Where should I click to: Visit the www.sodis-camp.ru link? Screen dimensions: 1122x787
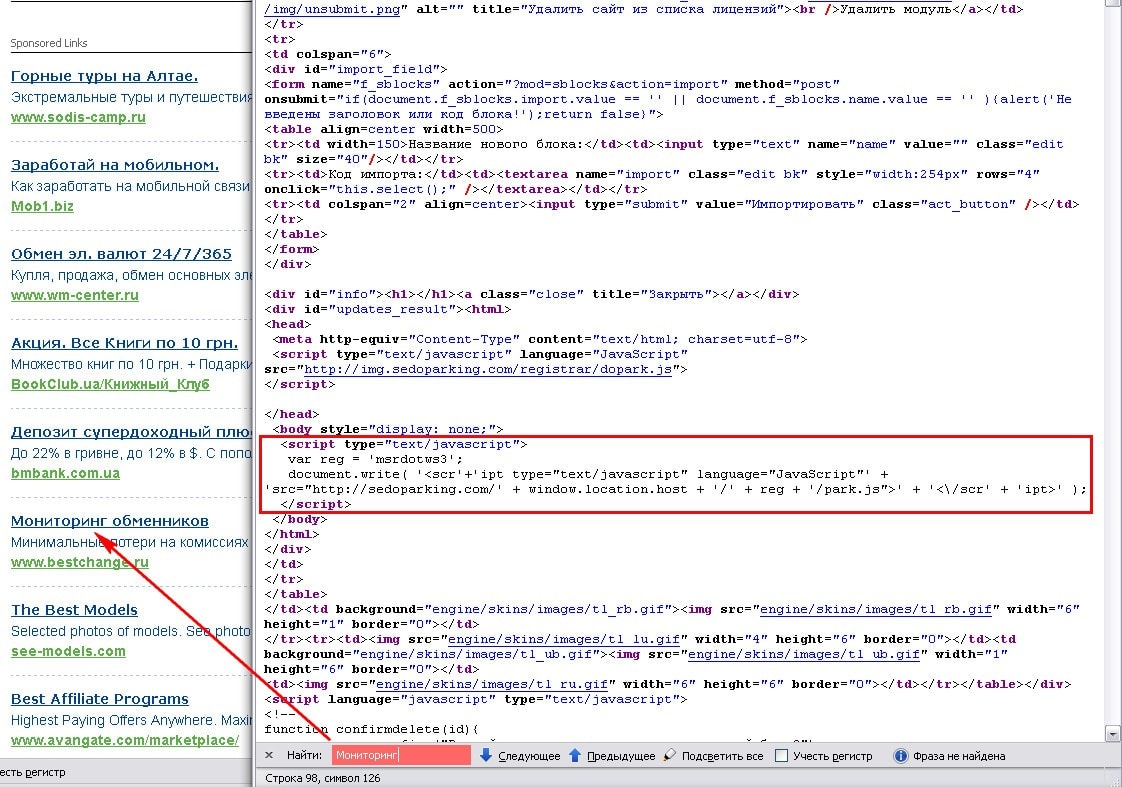78,117
